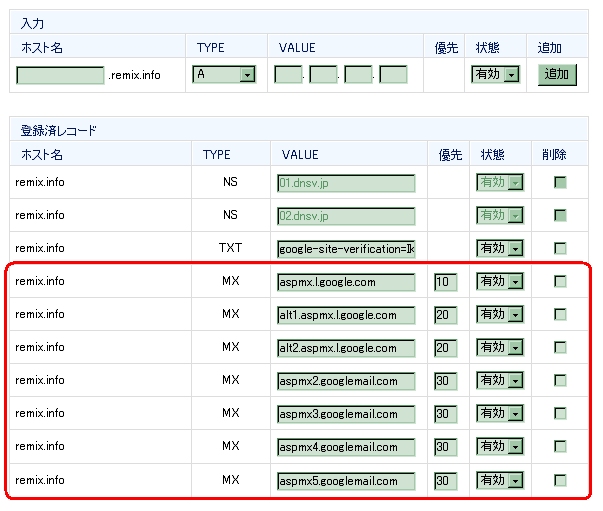This screenshot has height=511, width=603.
Task: Open status dropdown for 01.dnsv.jp record
Action: point(500,182)
